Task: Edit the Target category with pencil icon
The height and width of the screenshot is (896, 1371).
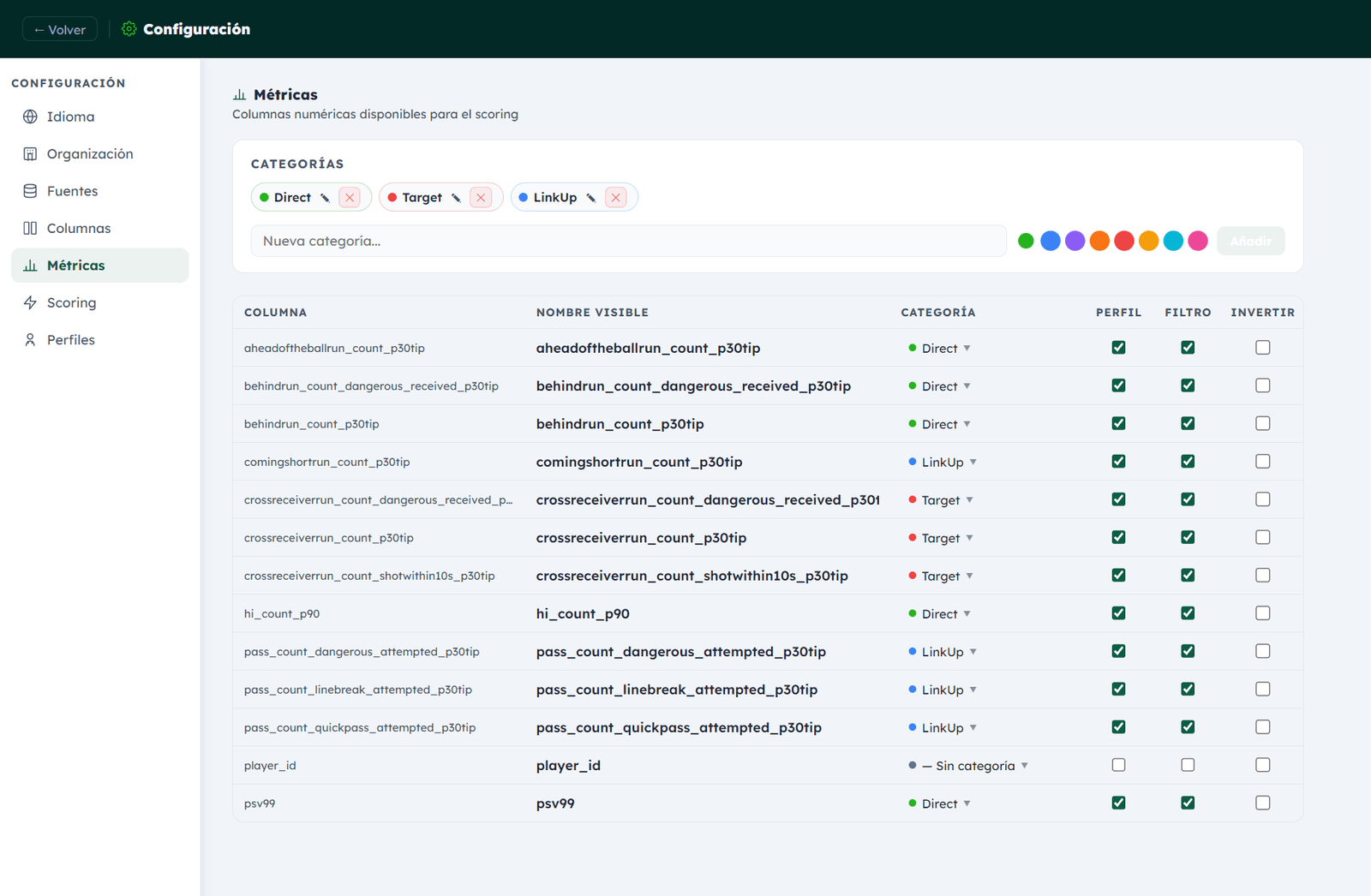Action: [x=456, y=198]
